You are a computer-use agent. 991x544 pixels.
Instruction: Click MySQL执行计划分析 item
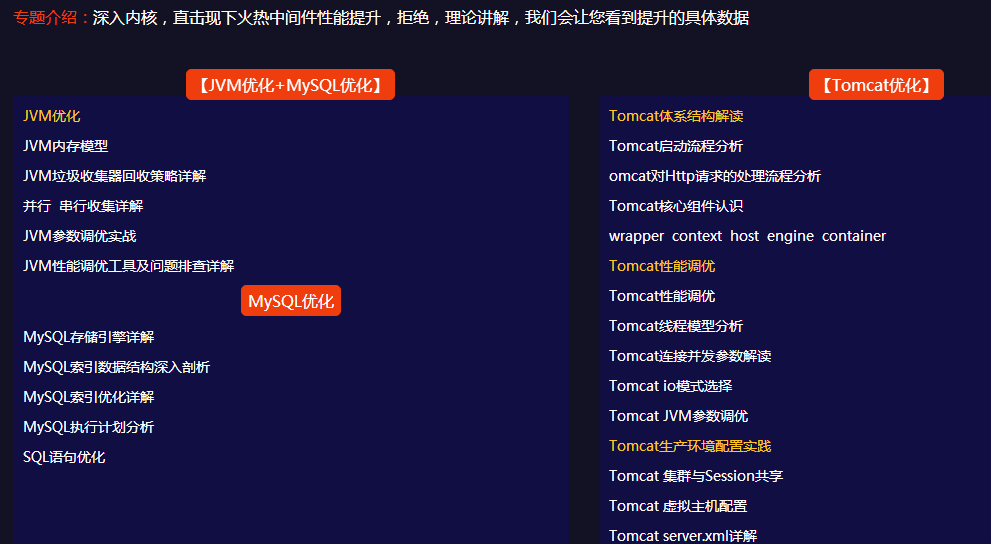coord(89,427)
